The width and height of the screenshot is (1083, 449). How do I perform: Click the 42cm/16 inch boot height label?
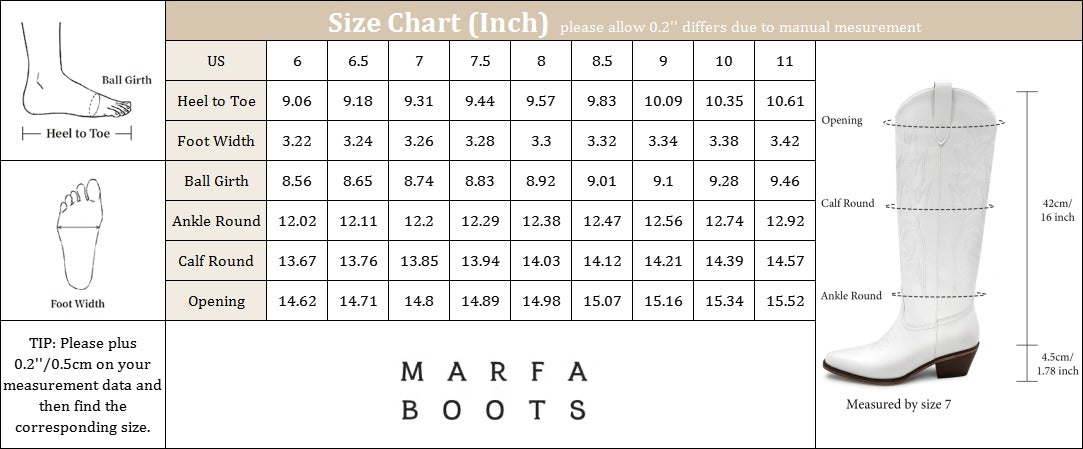(1056, 209)
